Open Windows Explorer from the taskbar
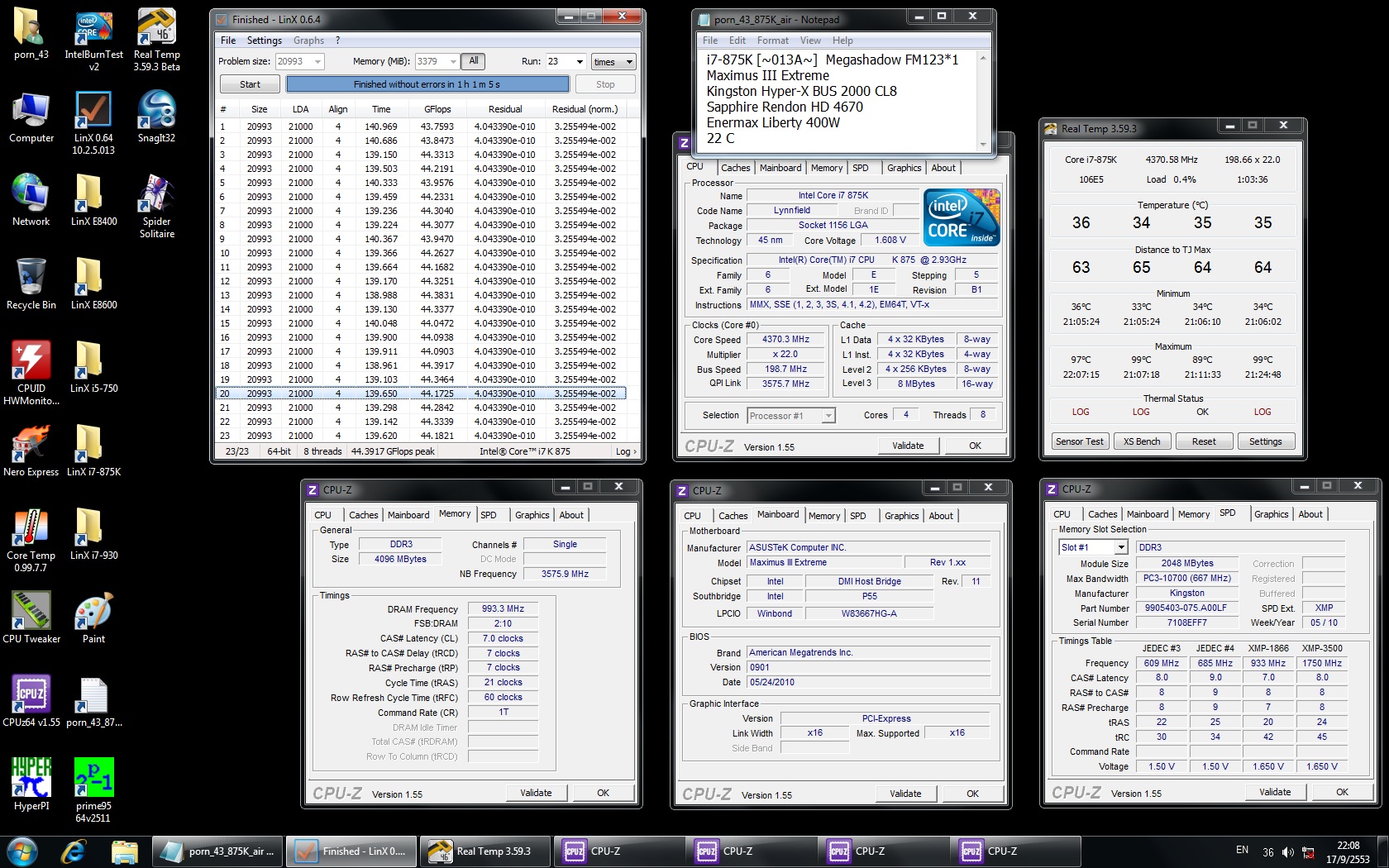This screenshot has height=868, width=1389. click(x=125, y=851)
